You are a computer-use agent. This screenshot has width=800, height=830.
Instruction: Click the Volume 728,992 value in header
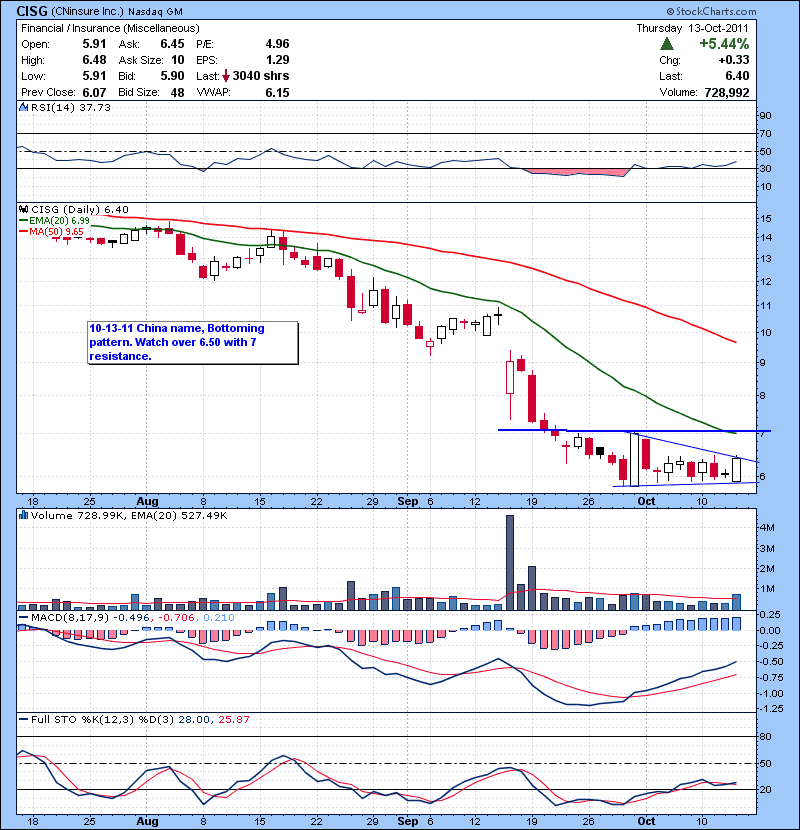click(726, 93)
